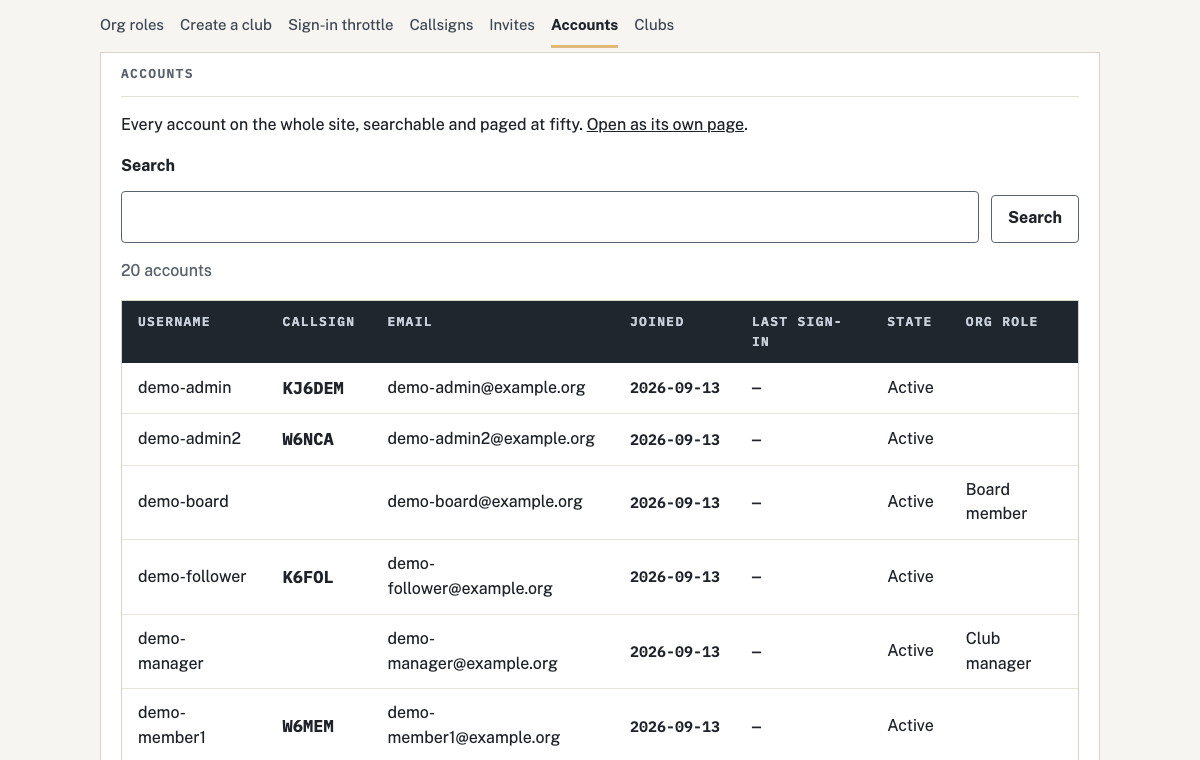Image resolution: width=1200 pixels, height=760 pixels.
Task: Select the Invites tab
Action: [x=512, y=25]
